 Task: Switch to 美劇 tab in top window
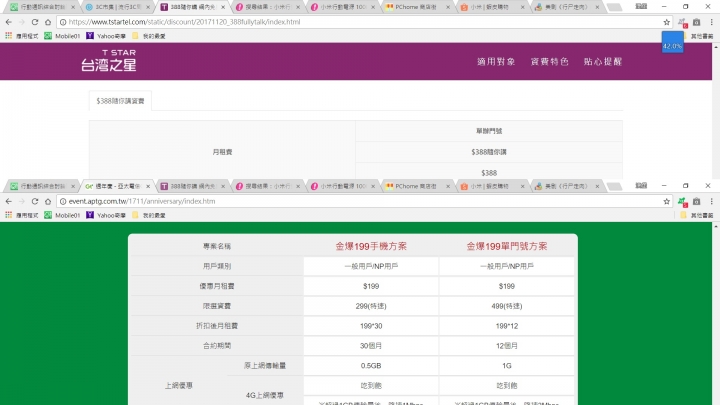[x=566, y=7]
